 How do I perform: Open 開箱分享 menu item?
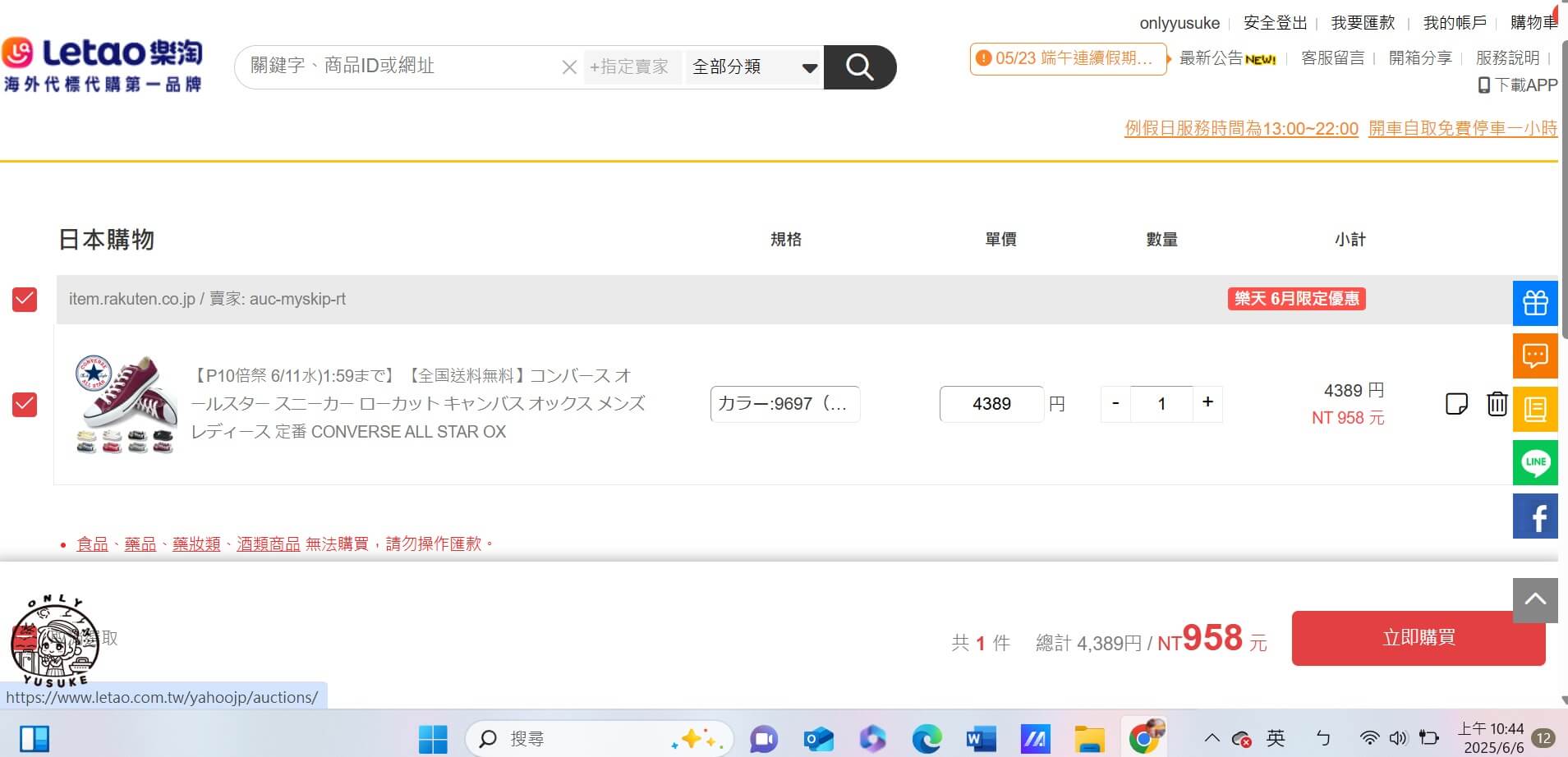tap(1420, 58)
